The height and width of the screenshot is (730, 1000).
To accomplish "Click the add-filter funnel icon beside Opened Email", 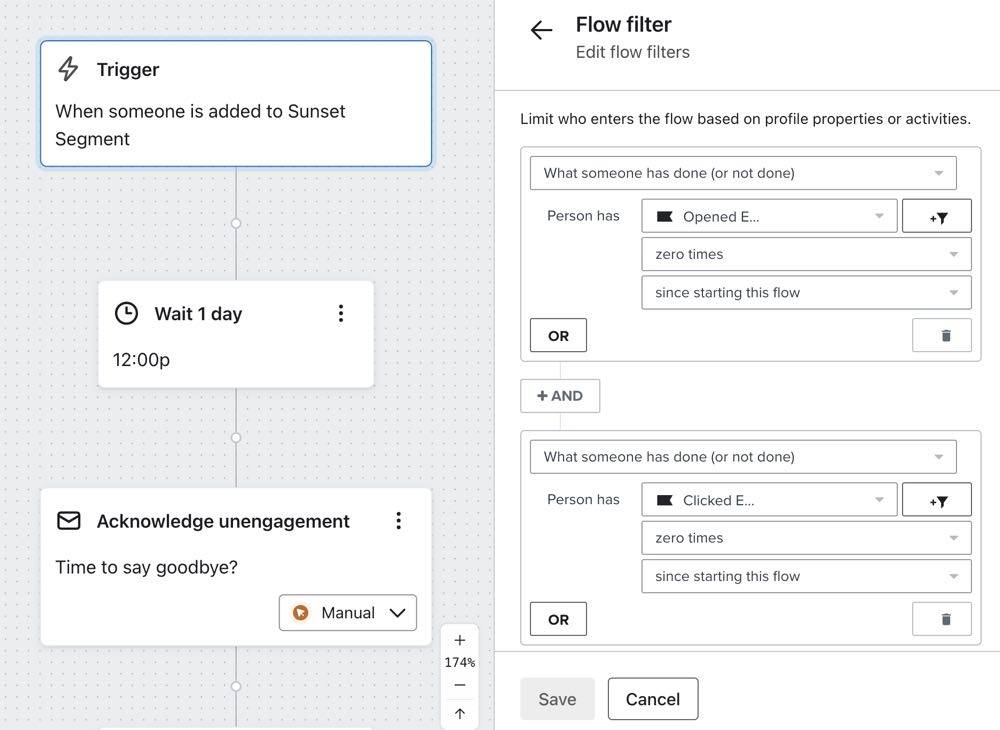I will pos(937,215).
